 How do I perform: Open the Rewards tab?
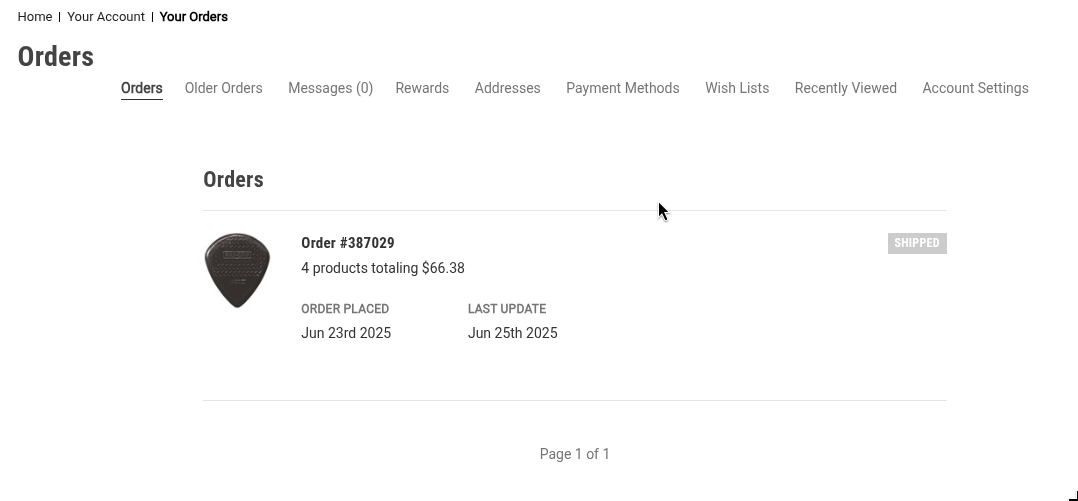tap(422, 88)
